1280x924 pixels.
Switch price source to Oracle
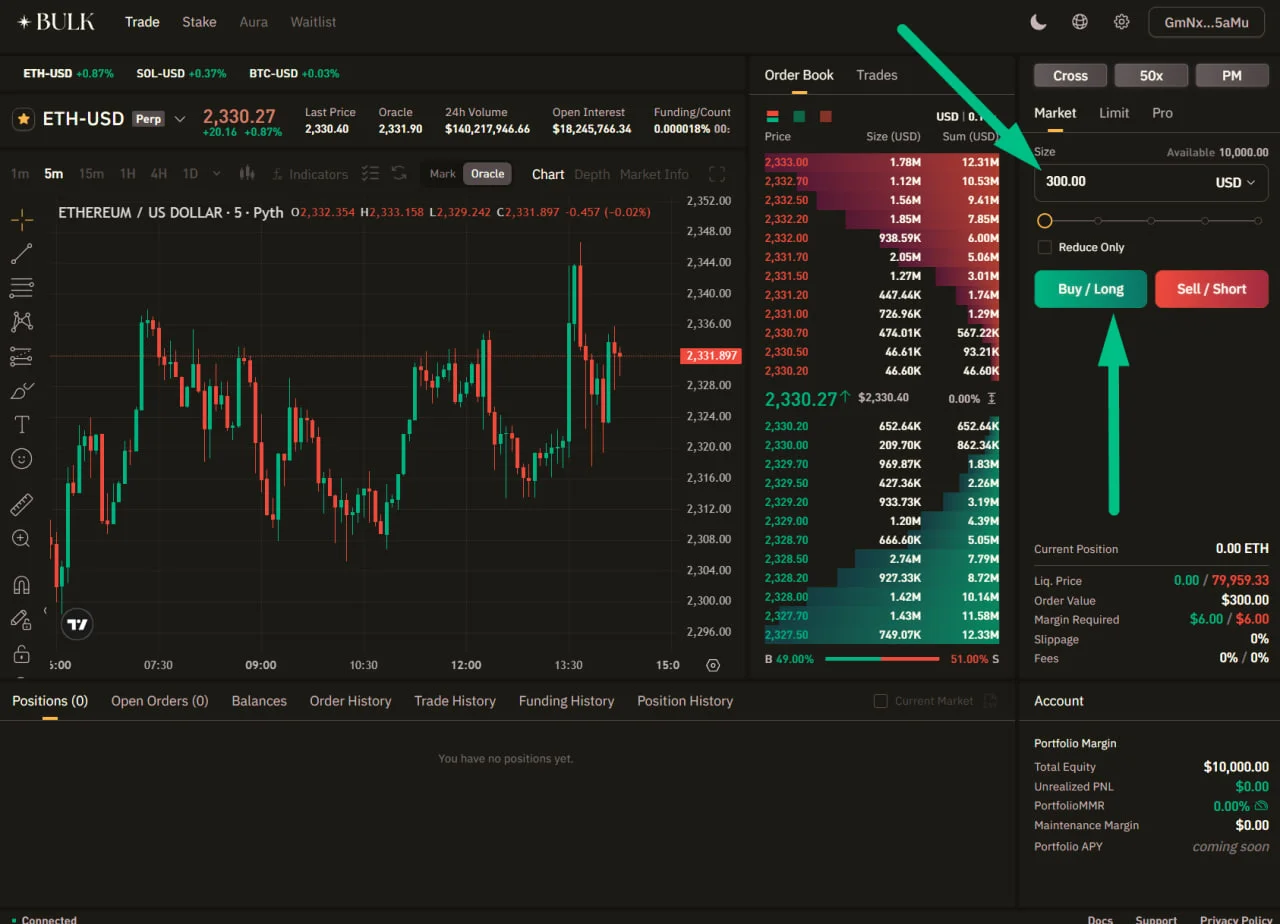pos(488,174)
